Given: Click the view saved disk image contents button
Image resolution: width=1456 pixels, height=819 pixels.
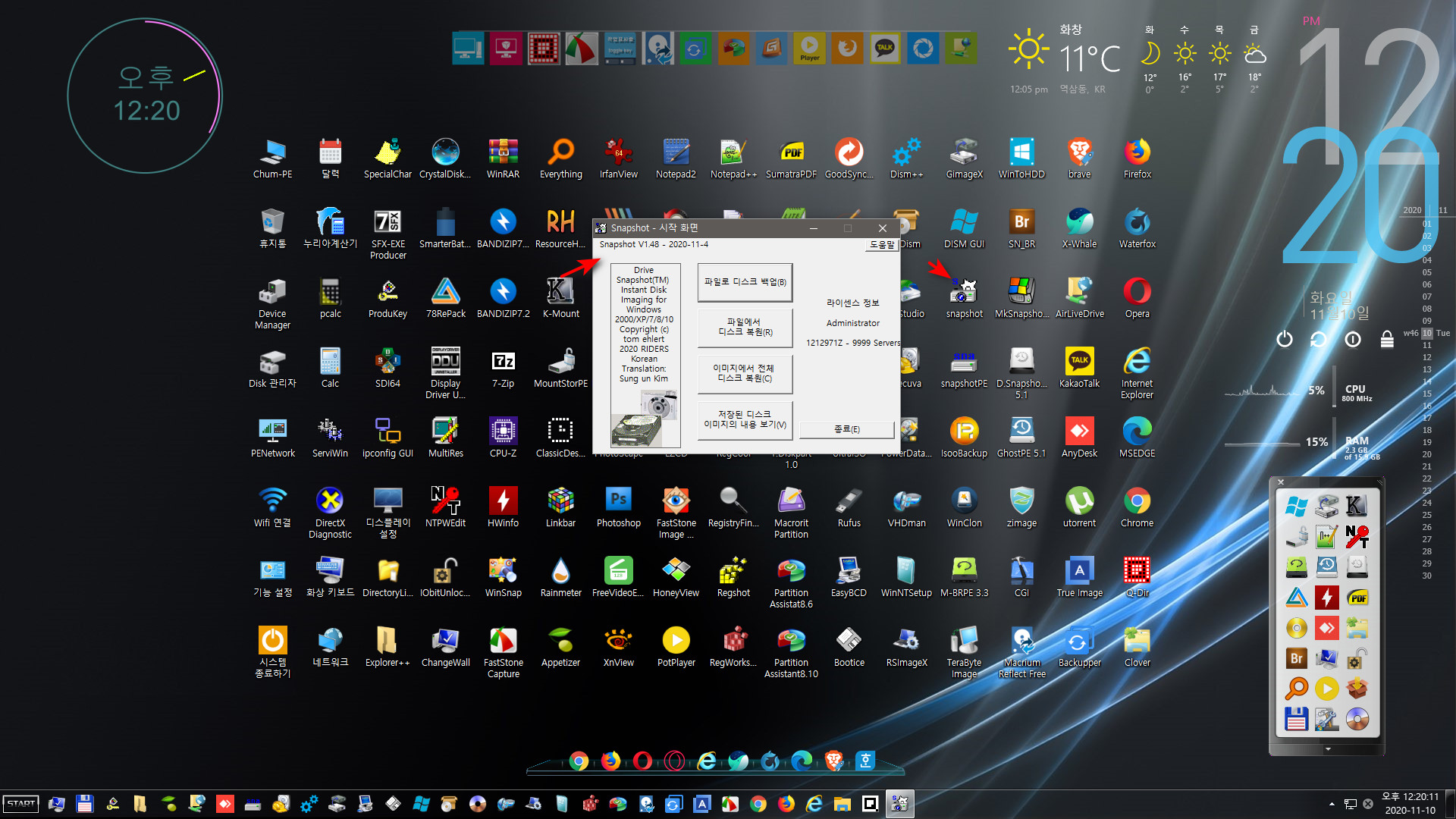Looking at the screenshot, I should pos(745,419).
